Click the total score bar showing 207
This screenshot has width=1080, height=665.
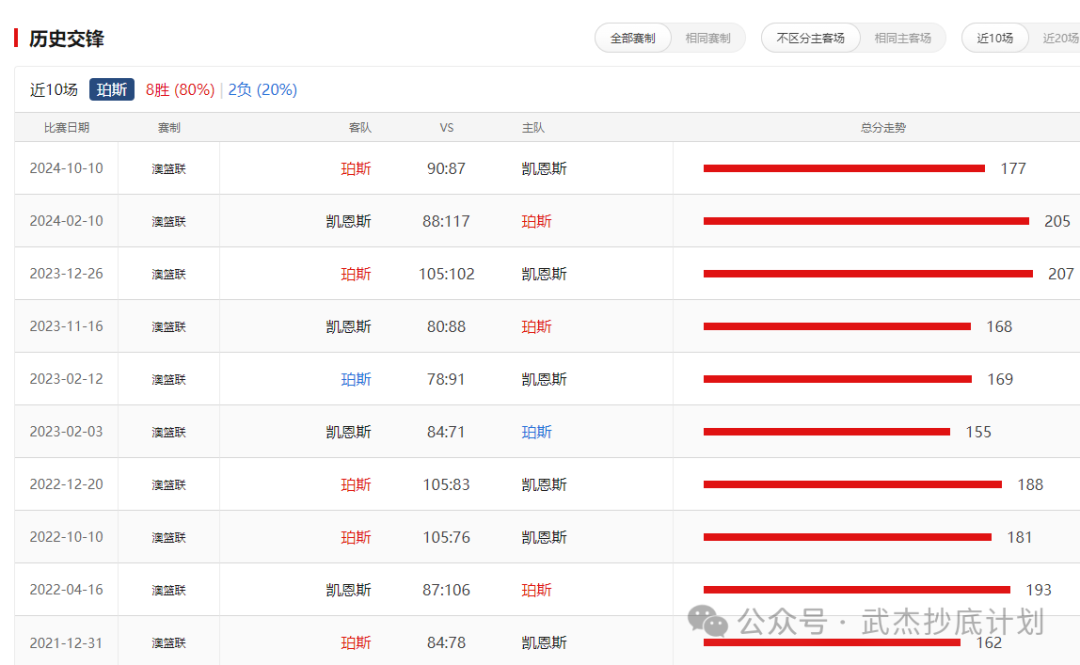coord(868,274)
